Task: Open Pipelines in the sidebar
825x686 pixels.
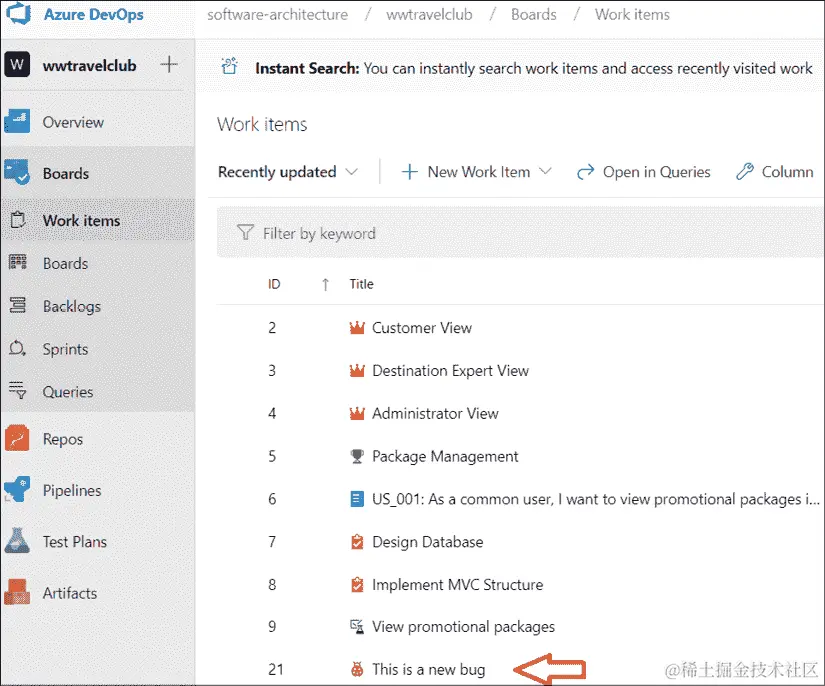Action: pos(72,490)
